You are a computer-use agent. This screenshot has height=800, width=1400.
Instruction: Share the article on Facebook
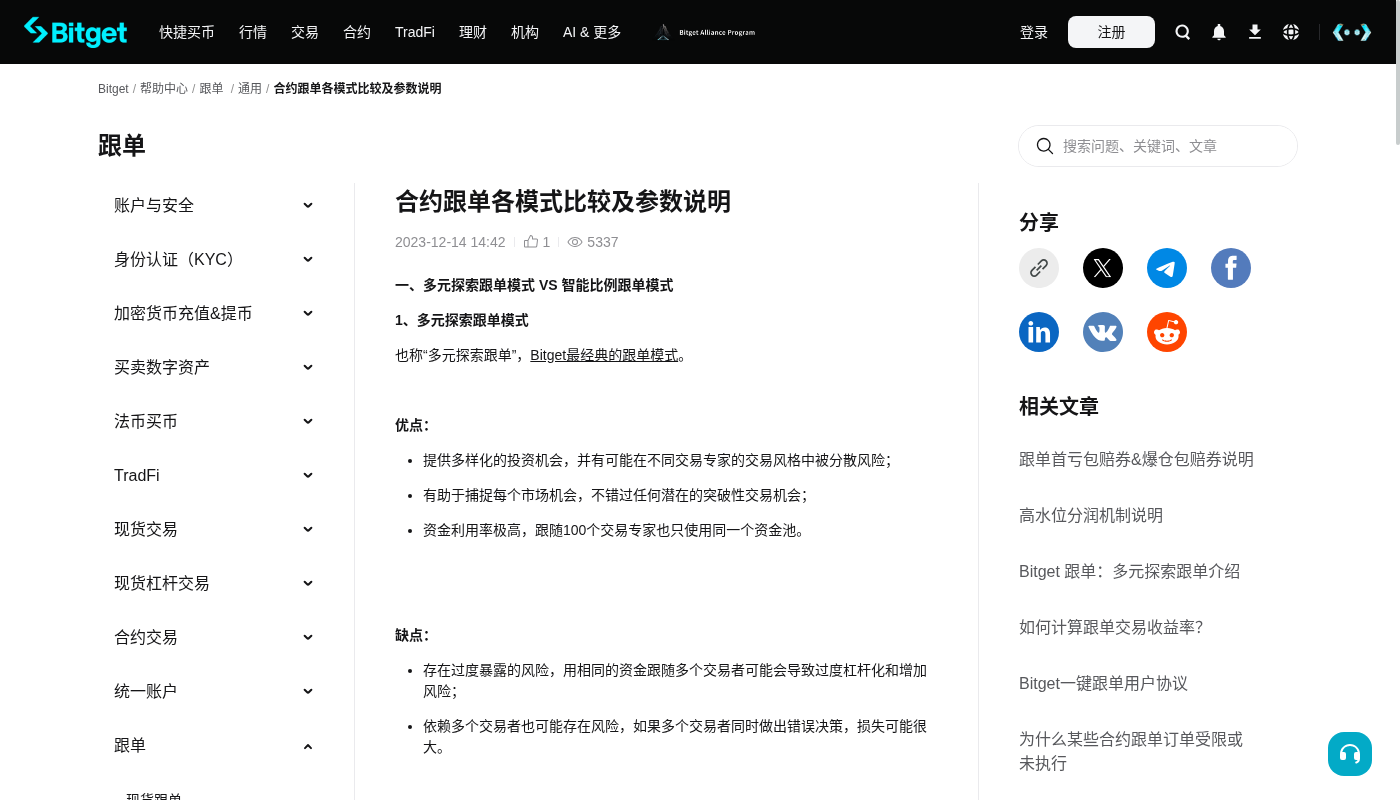point(1231,268)
